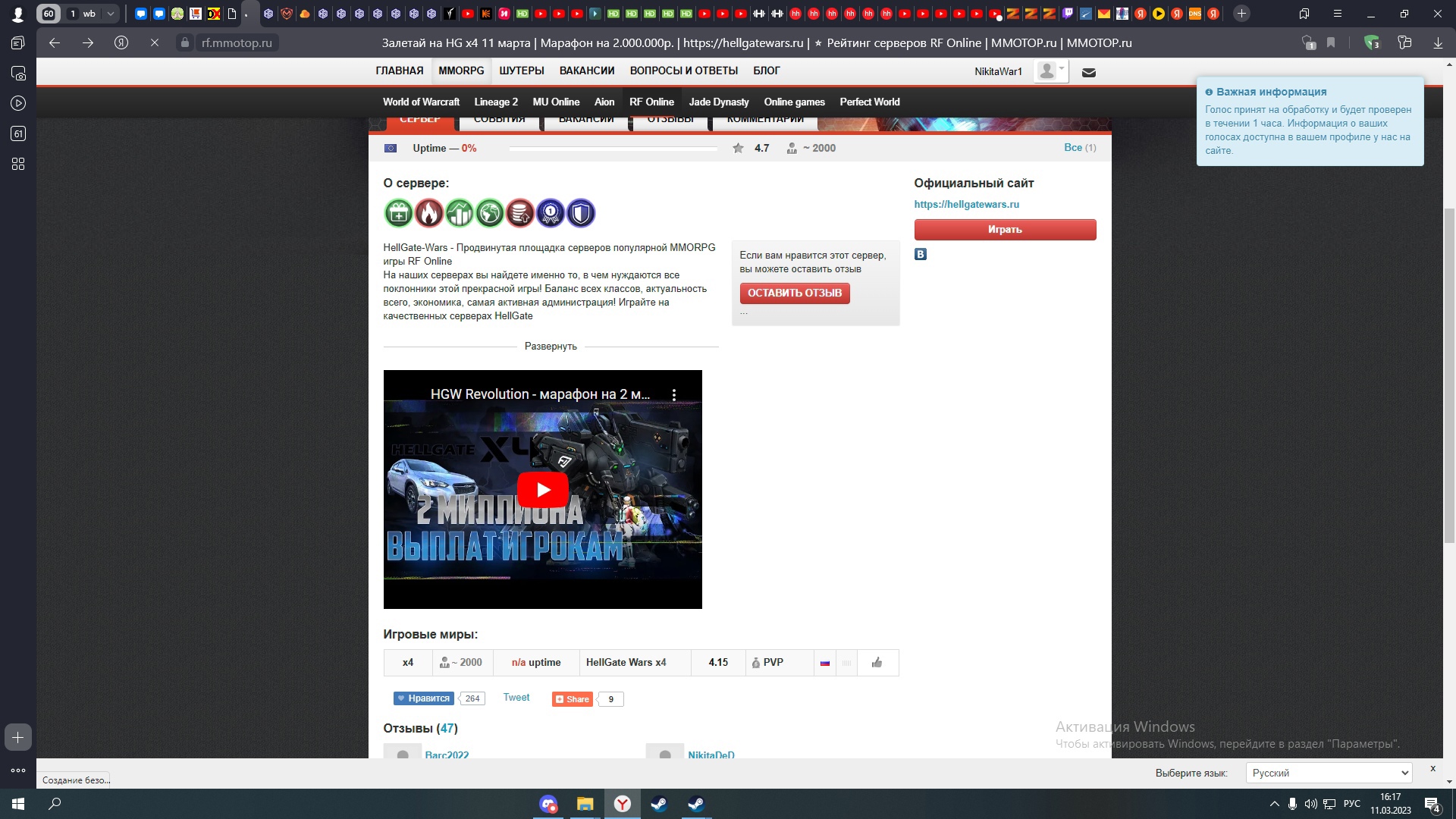
Task: Click the Tweet link
Action: pos(516,698)
